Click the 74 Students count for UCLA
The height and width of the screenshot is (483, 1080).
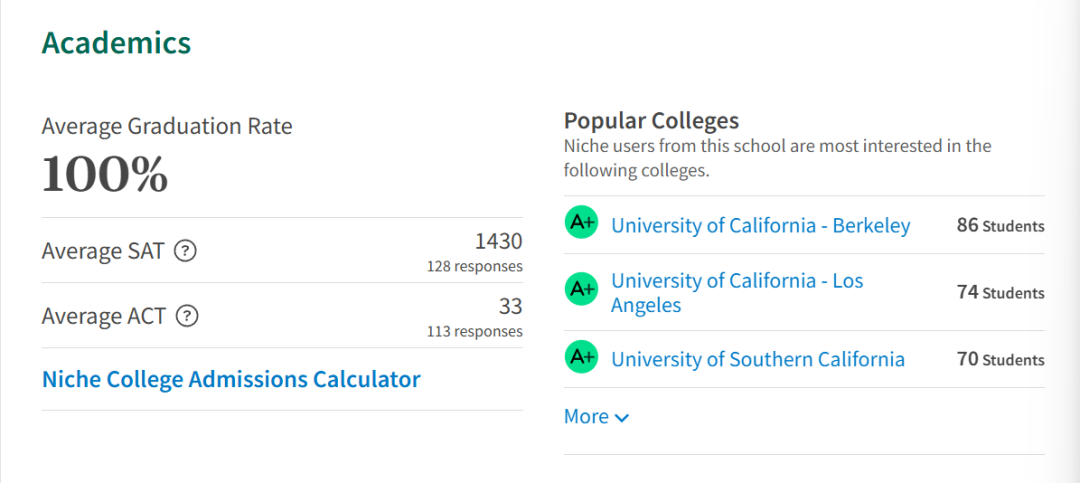pyautogui.click(x=1001, y=292)
